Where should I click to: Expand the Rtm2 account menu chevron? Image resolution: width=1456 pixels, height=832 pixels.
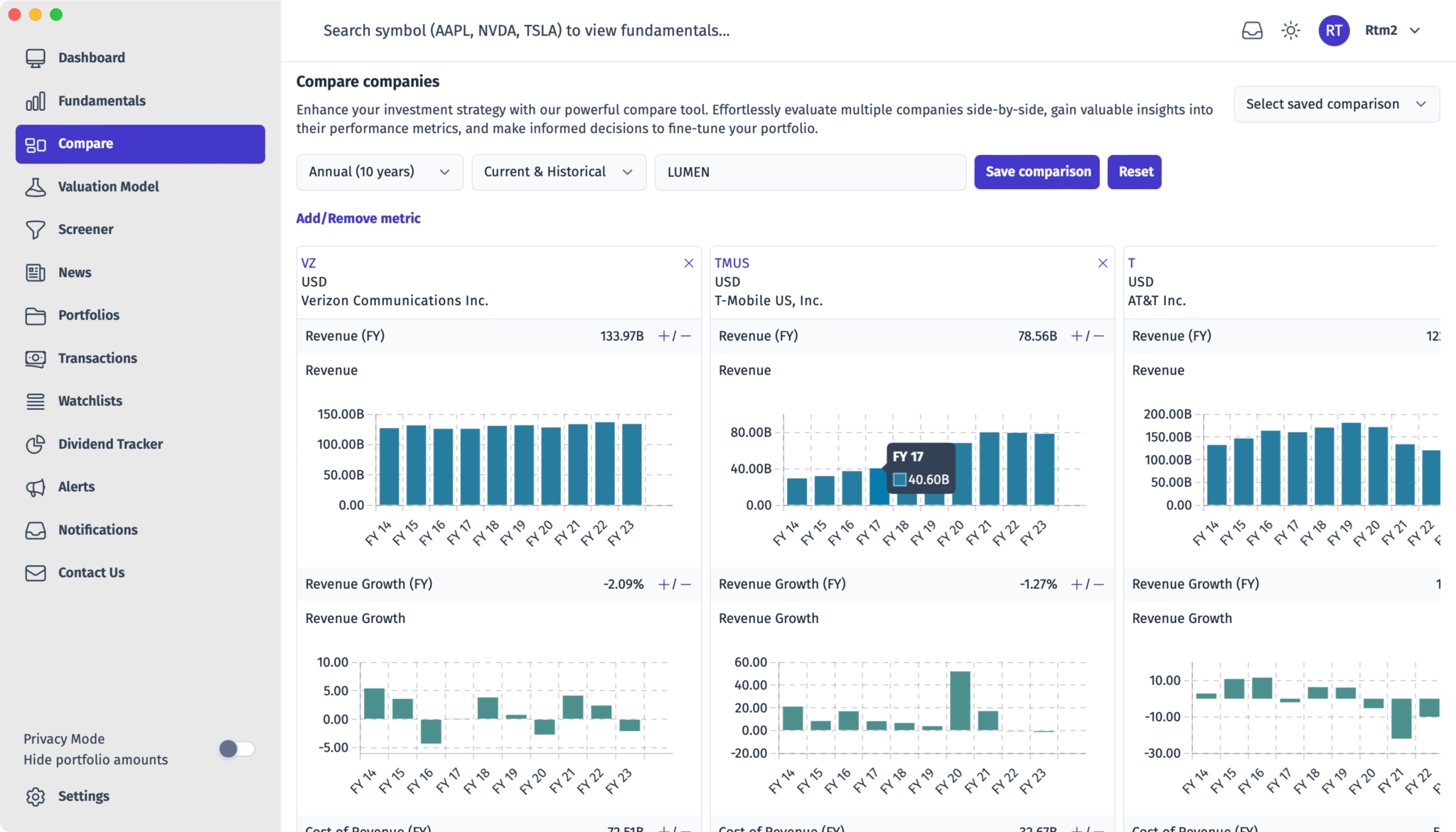(1415, 31)
